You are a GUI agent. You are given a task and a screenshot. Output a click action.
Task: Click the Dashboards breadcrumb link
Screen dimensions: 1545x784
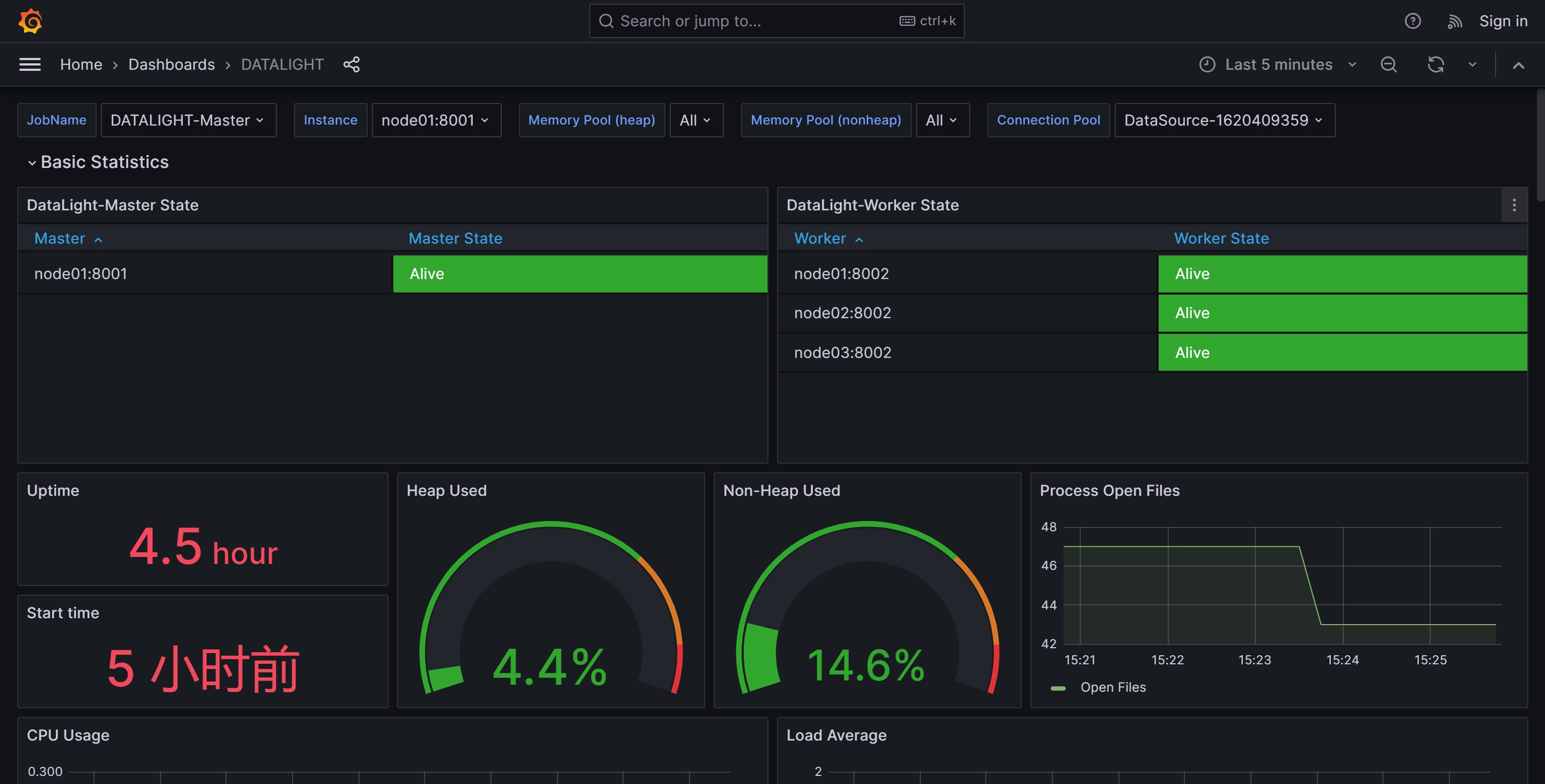point(171,63)
